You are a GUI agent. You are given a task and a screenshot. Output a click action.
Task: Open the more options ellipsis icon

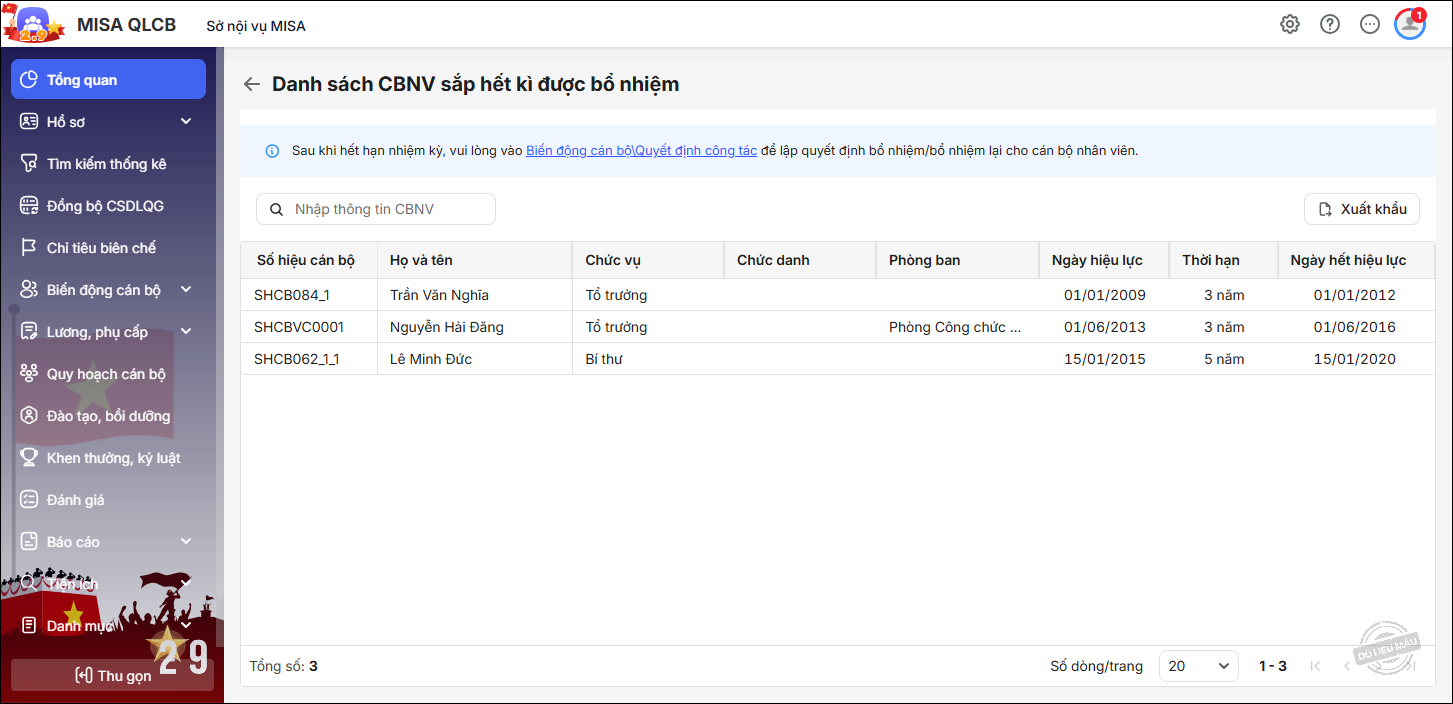tap(1370, 25)
